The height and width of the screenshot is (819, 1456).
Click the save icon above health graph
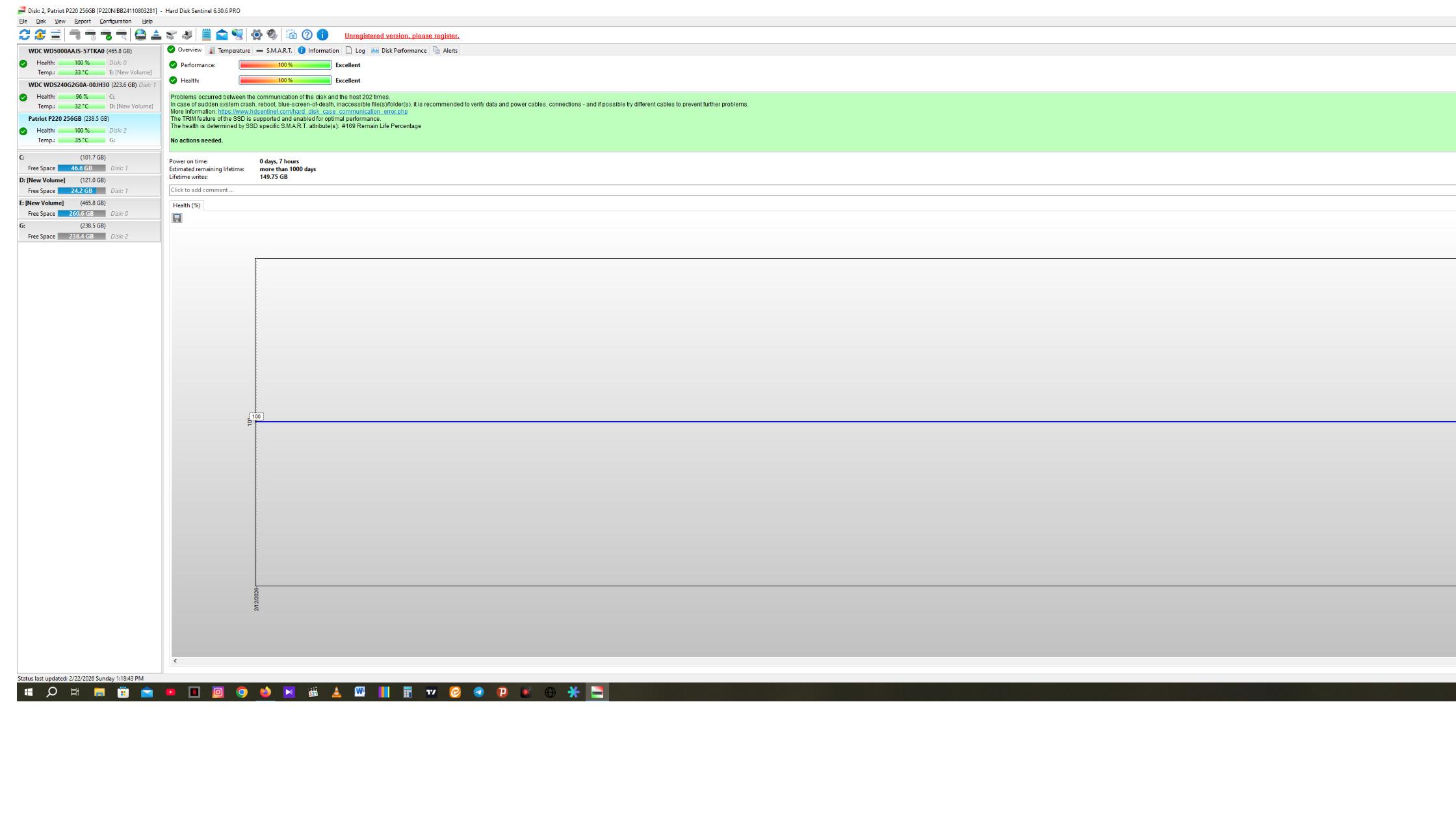point(177,218)
